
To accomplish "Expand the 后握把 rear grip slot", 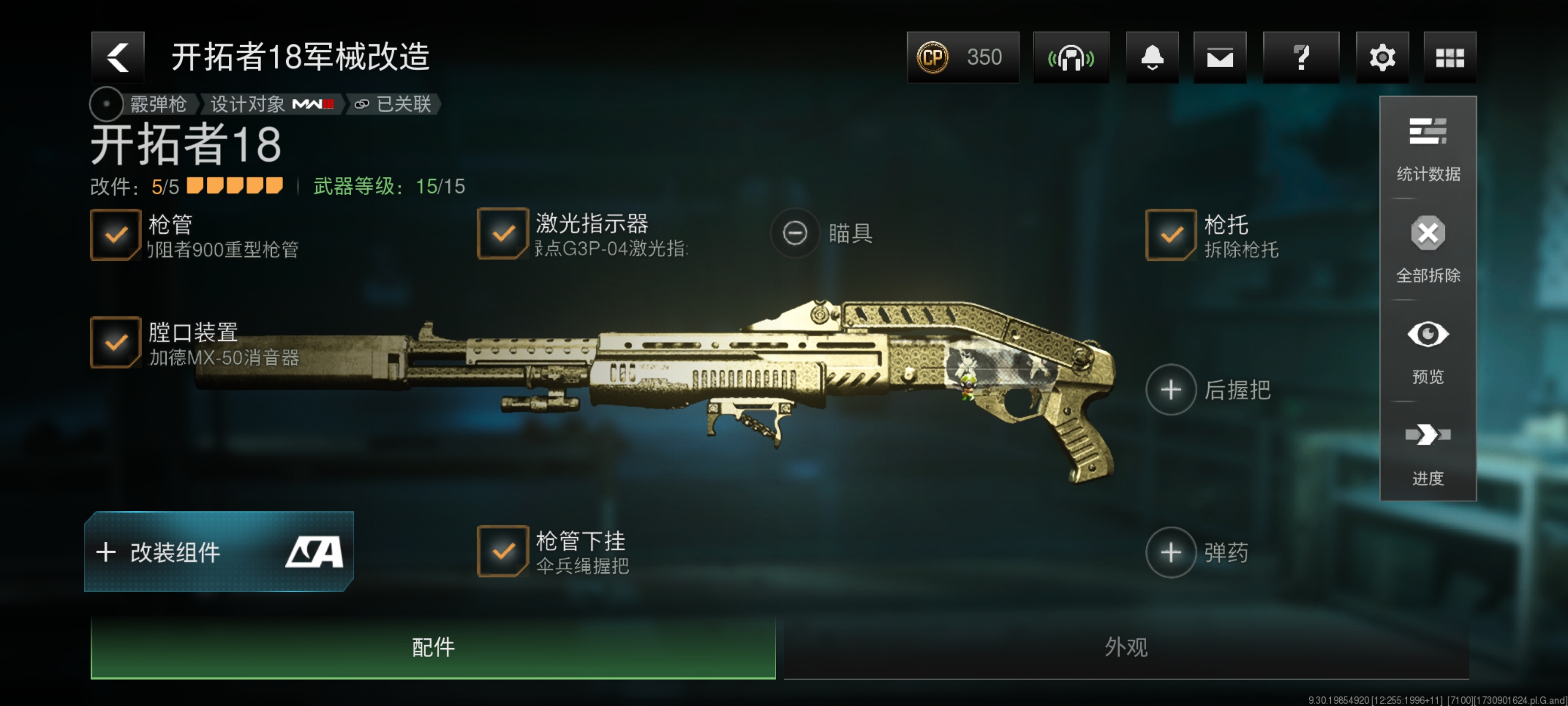I will [1171, 390].
